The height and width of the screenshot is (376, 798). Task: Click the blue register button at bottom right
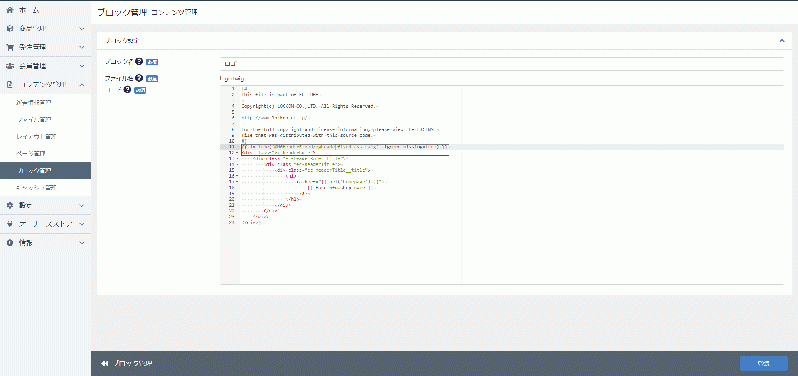pos(763,363)
